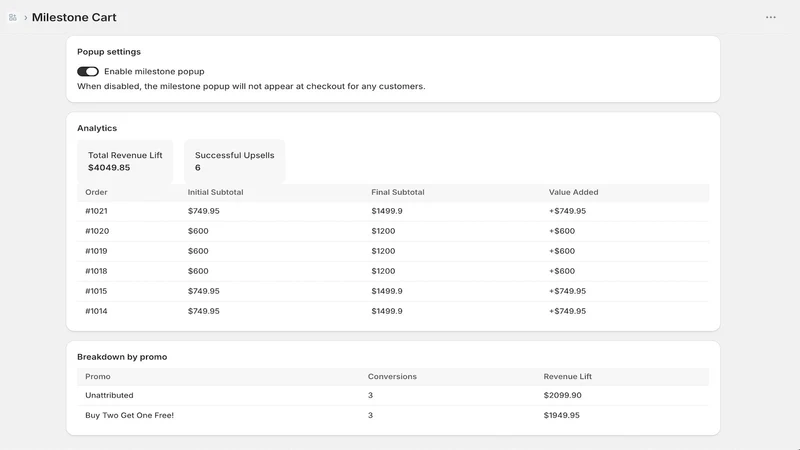This screenshot has width=800, height=450.
Task: Click the Conversions column header
Action: (x=392, y=377)
